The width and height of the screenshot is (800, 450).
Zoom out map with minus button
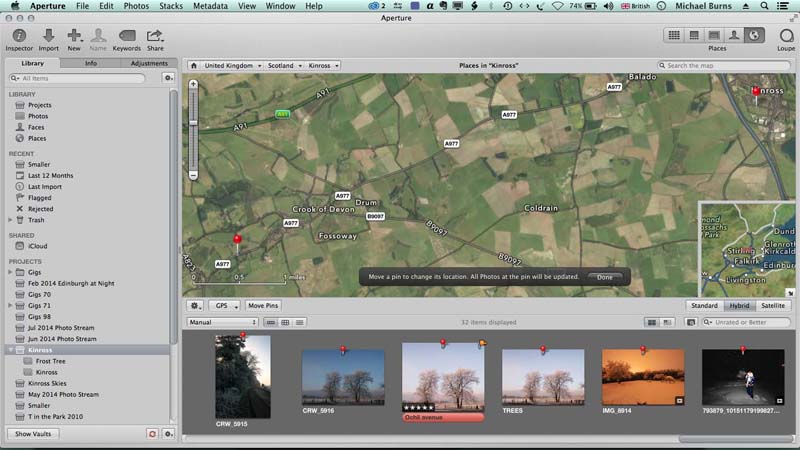[x=193, y=175]
